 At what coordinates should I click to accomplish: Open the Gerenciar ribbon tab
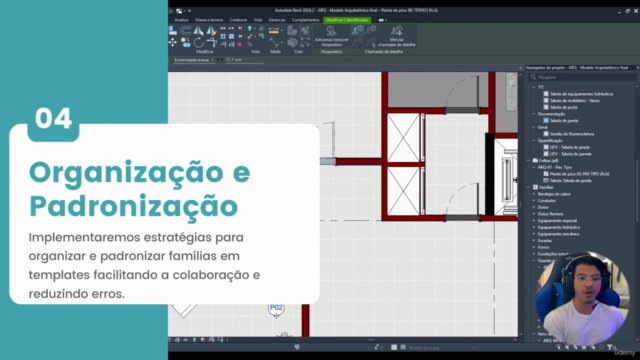click(277, 20)
